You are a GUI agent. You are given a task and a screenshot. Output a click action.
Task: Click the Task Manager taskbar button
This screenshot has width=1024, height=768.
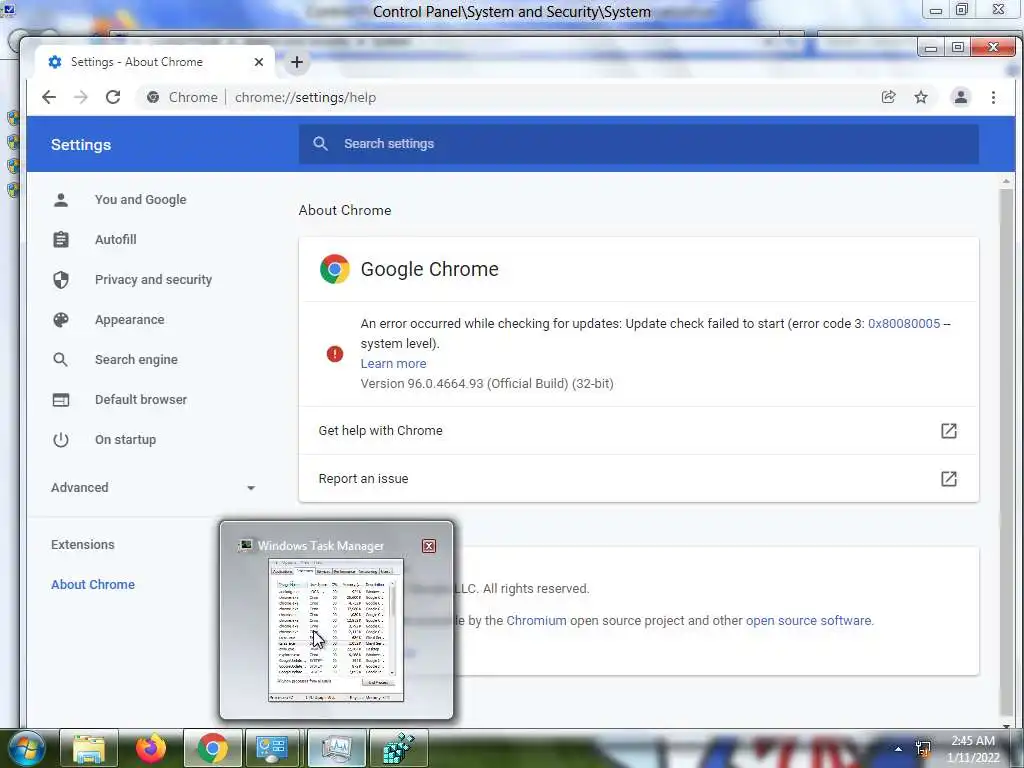pyautogui.click(x=337, y=748)
